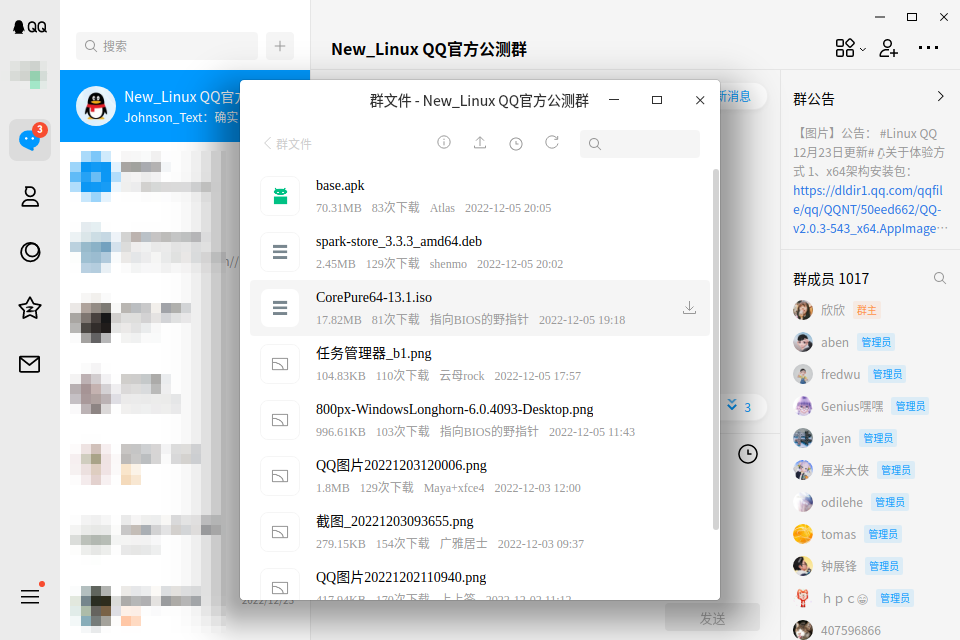Click the image icon of 任务管理器_b1.png

point(280,364)
